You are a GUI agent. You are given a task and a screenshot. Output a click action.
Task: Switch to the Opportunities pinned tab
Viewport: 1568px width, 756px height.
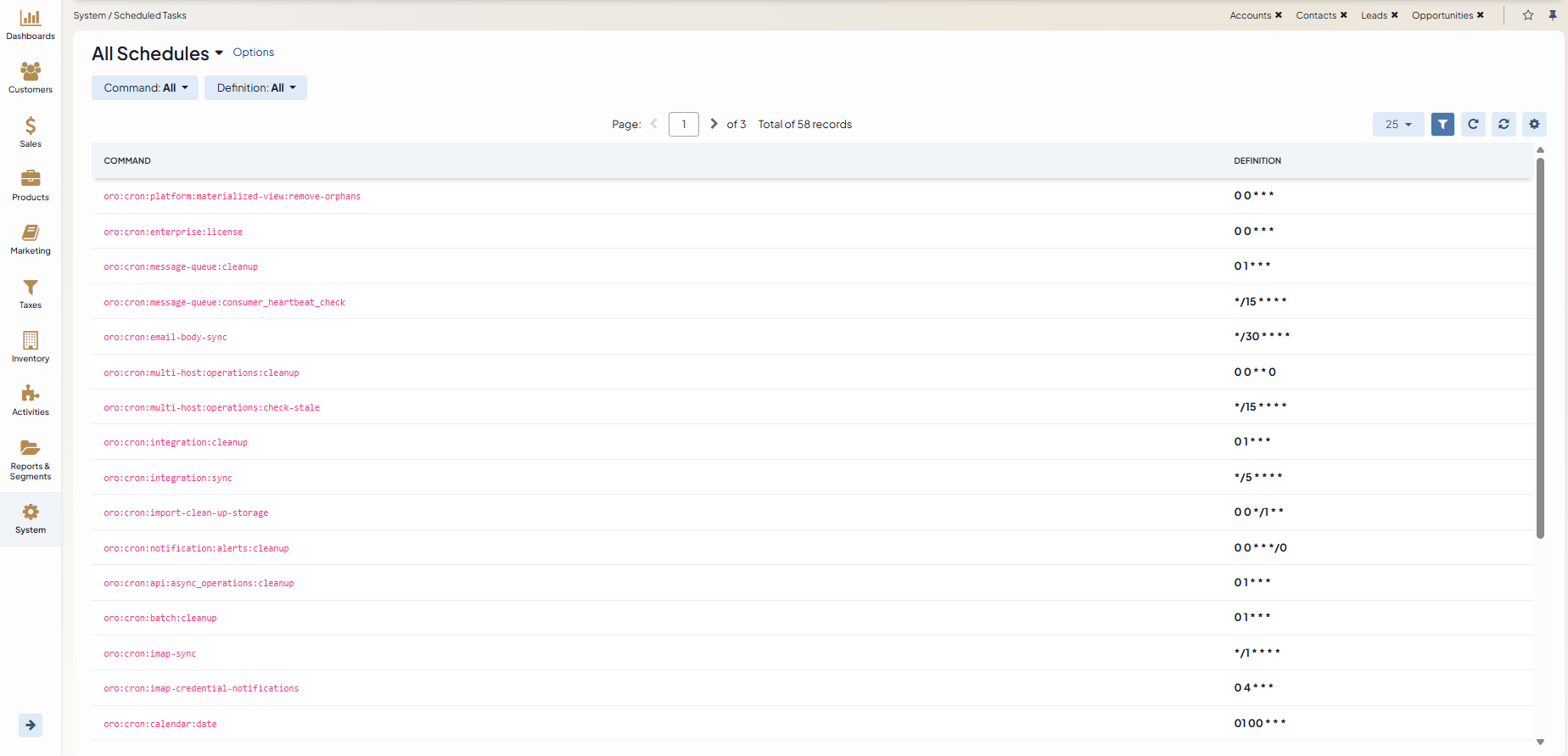tap(1442, 15)
